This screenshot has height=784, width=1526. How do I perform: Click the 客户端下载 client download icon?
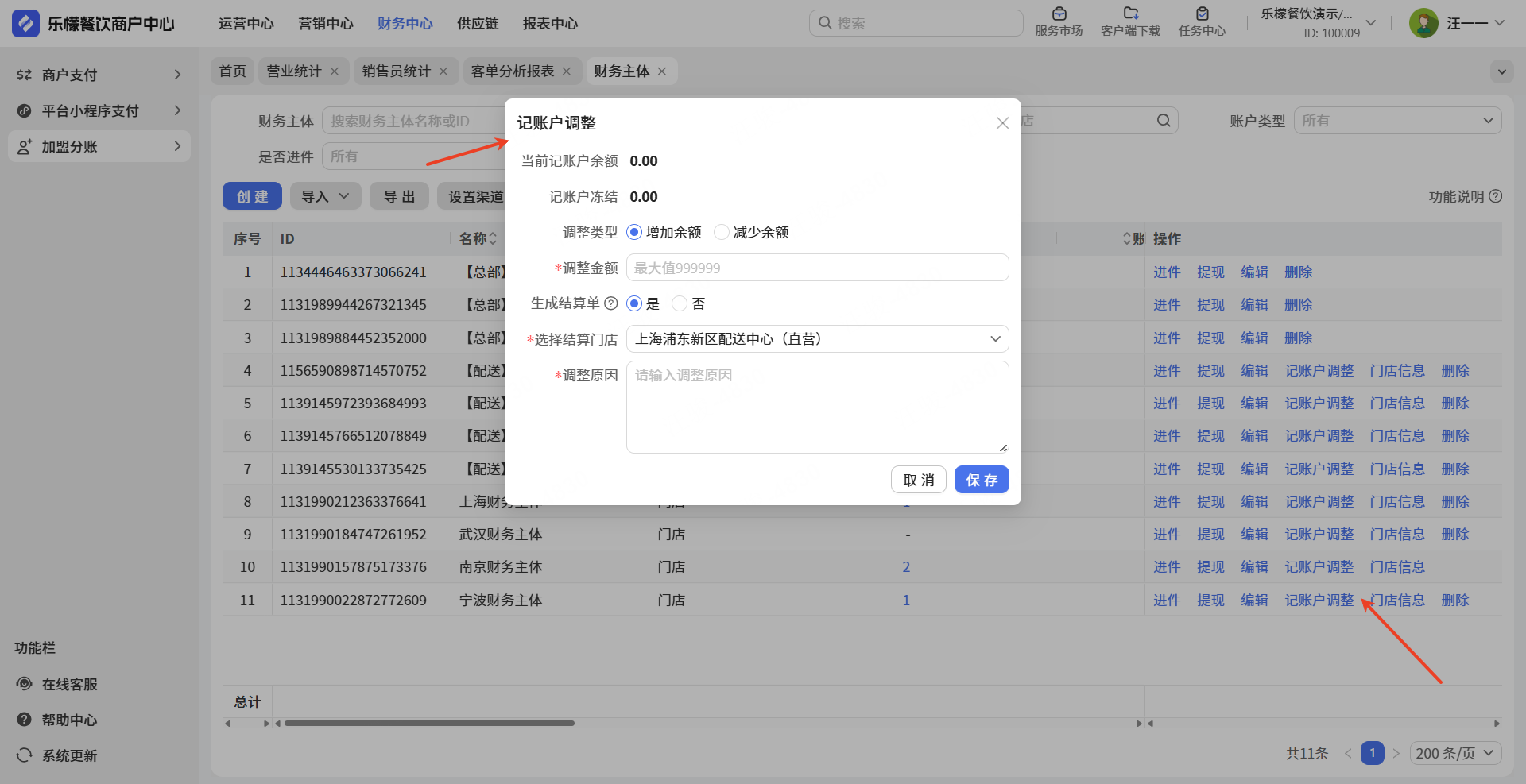click(x=1130, y=14)
